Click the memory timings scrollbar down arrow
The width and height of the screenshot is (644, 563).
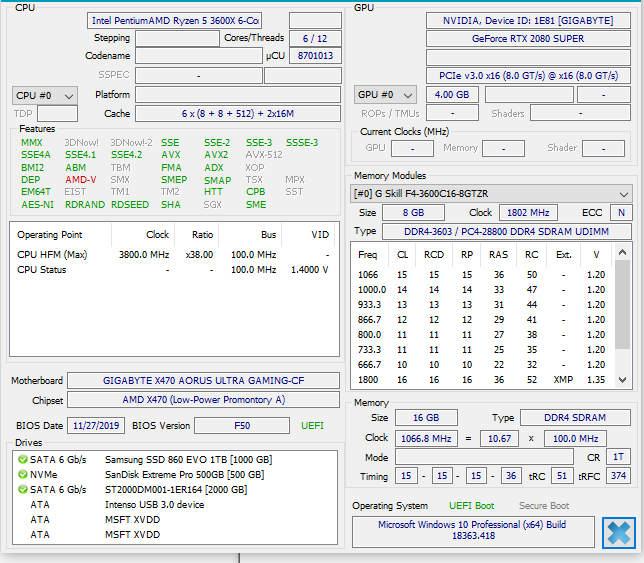tap(622, 380)
